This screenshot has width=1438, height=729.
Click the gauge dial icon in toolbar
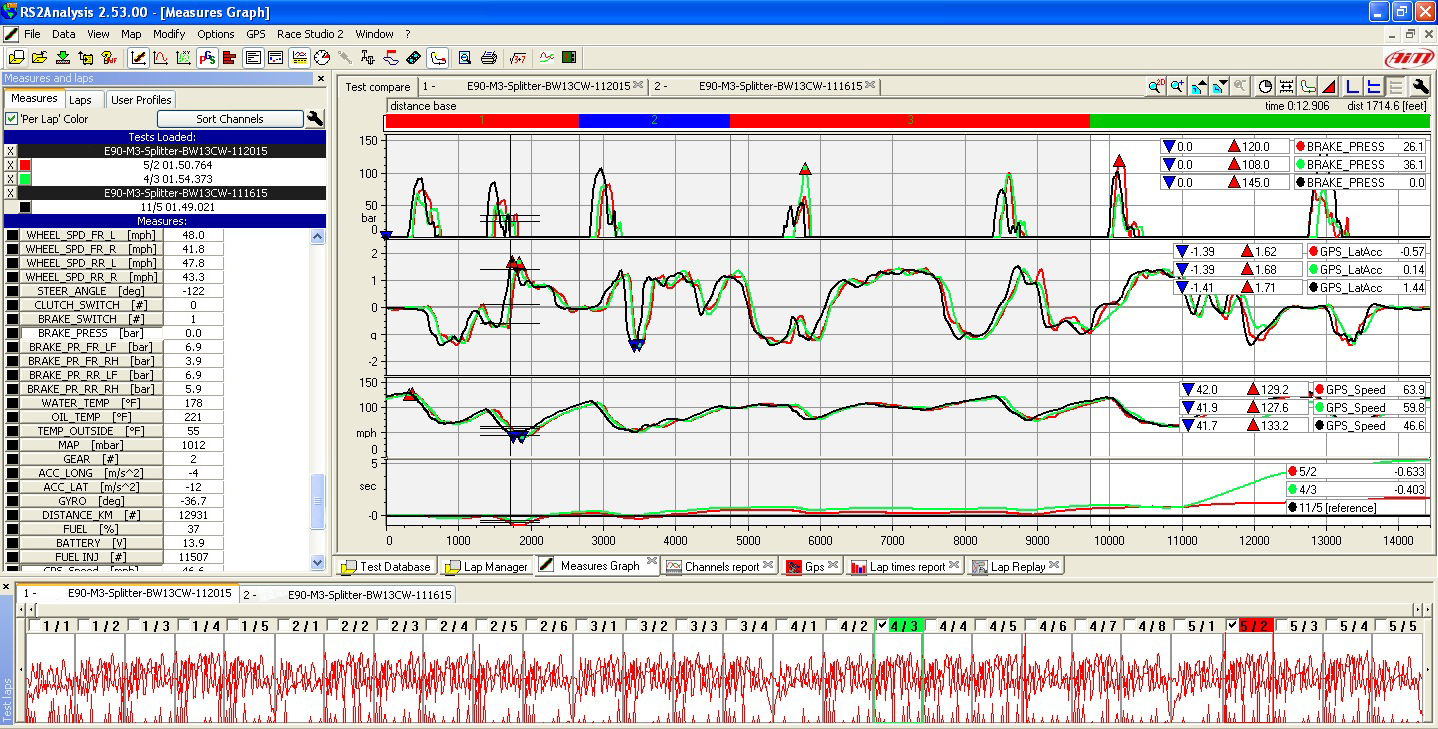point(321,57)
